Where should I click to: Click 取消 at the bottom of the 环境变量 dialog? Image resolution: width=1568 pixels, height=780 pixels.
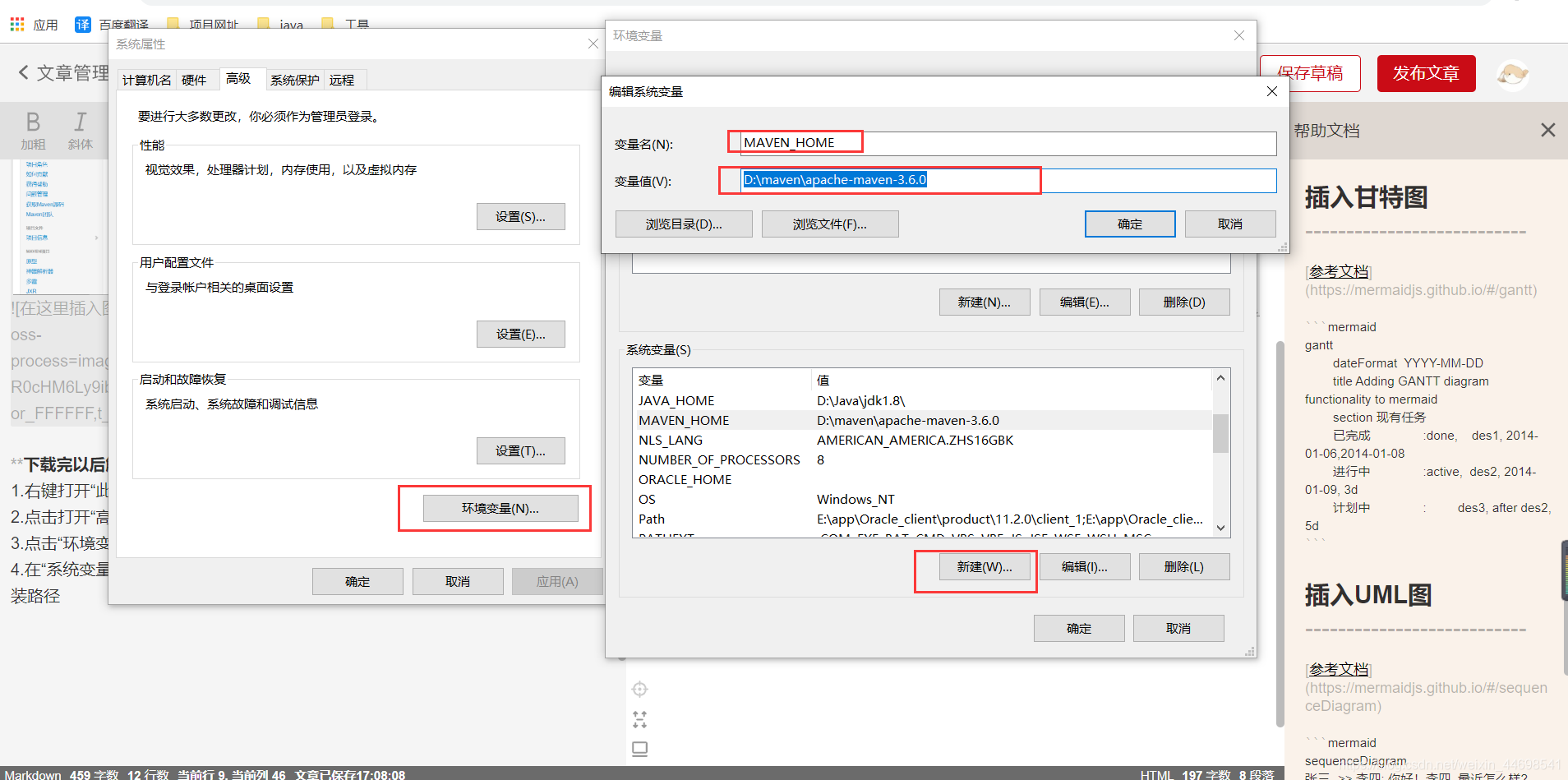[x=1178, y=628]
